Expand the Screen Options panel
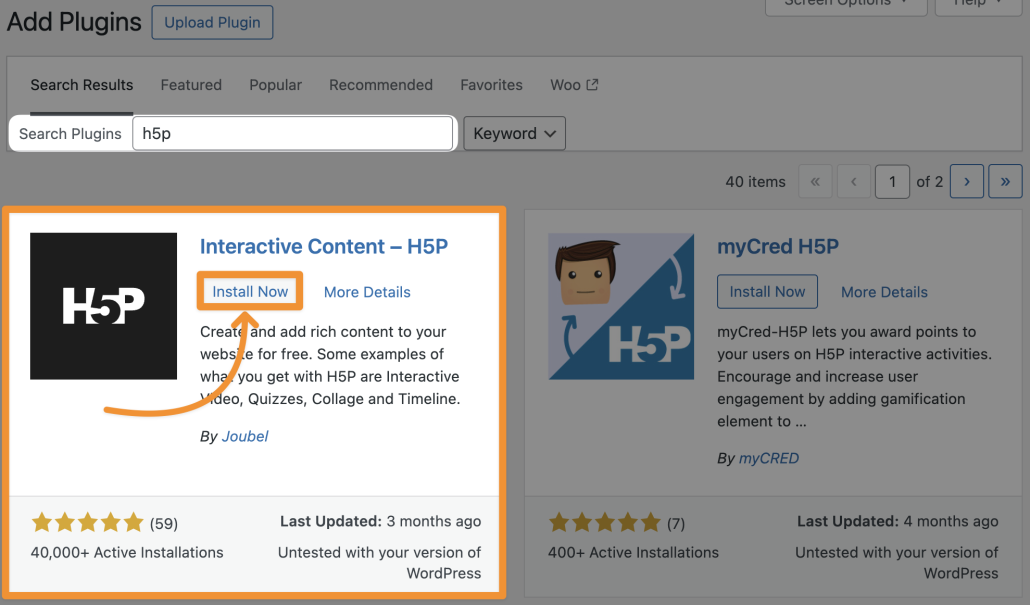 pyautogui.click(x=845, y=4)
